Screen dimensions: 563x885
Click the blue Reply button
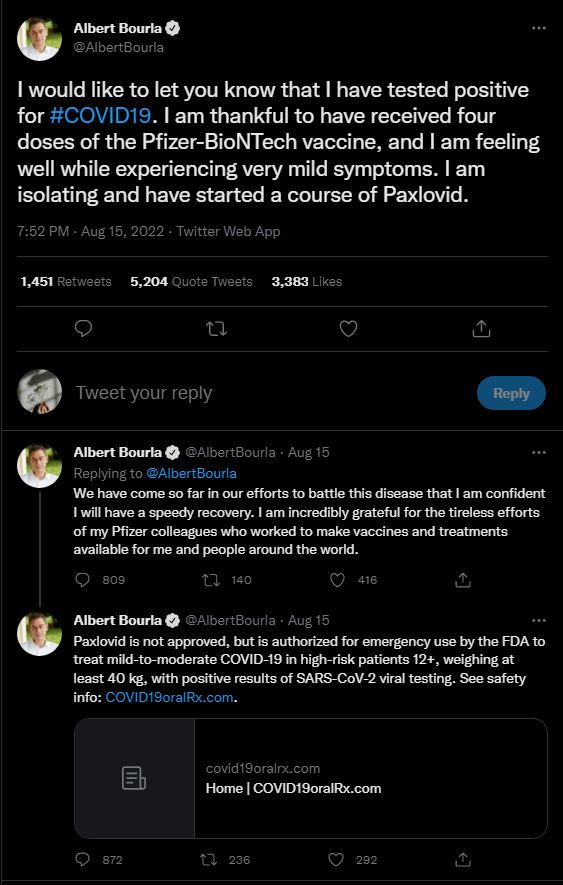point(511,393)
